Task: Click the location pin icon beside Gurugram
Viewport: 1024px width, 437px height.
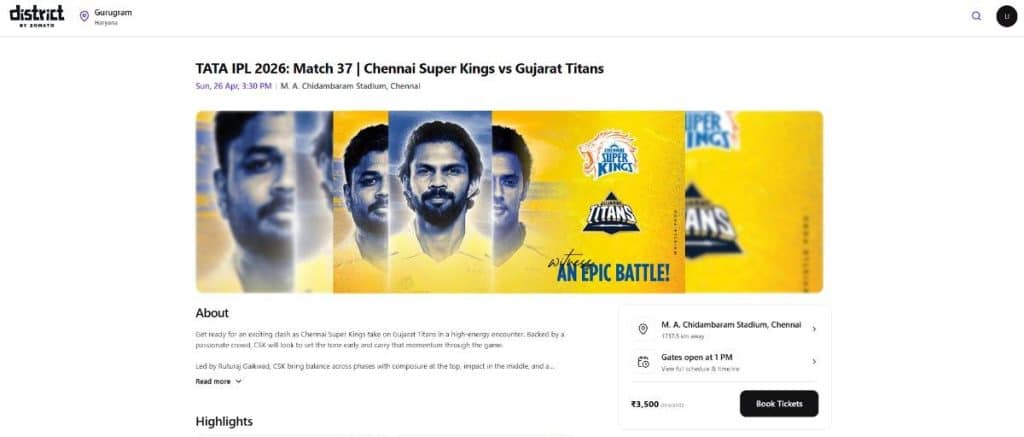Action: point(84,16)
